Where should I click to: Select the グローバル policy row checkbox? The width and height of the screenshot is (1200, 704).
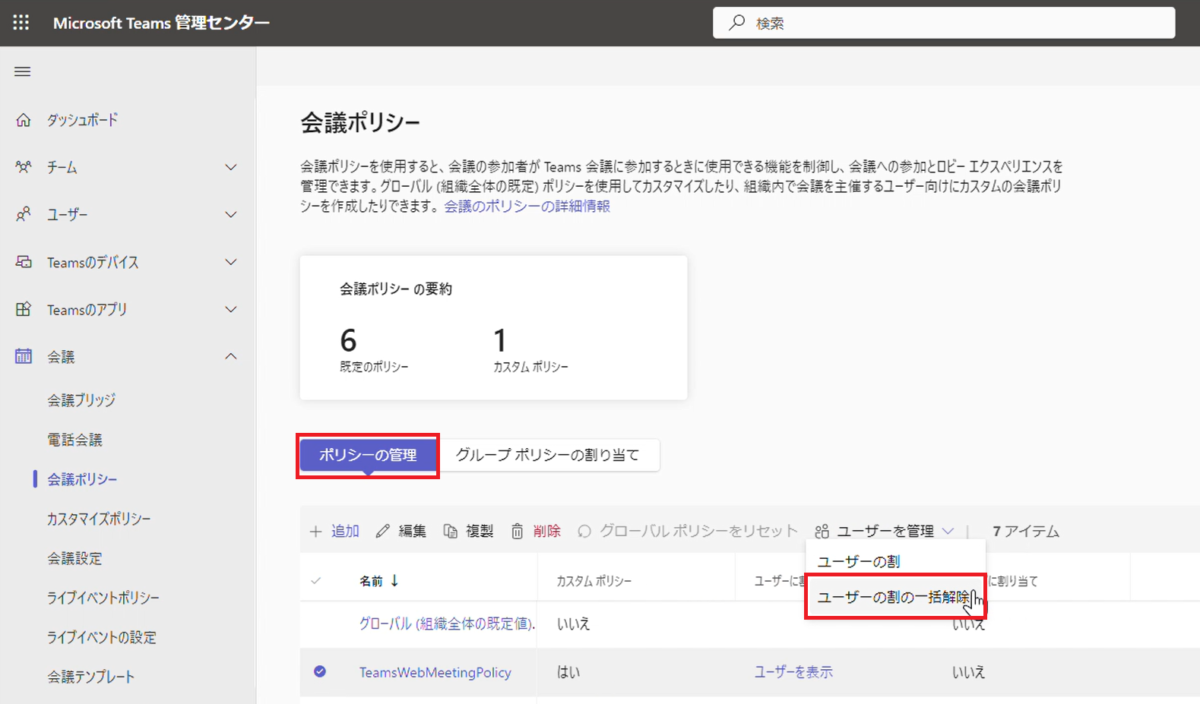[x=318, y=621]
